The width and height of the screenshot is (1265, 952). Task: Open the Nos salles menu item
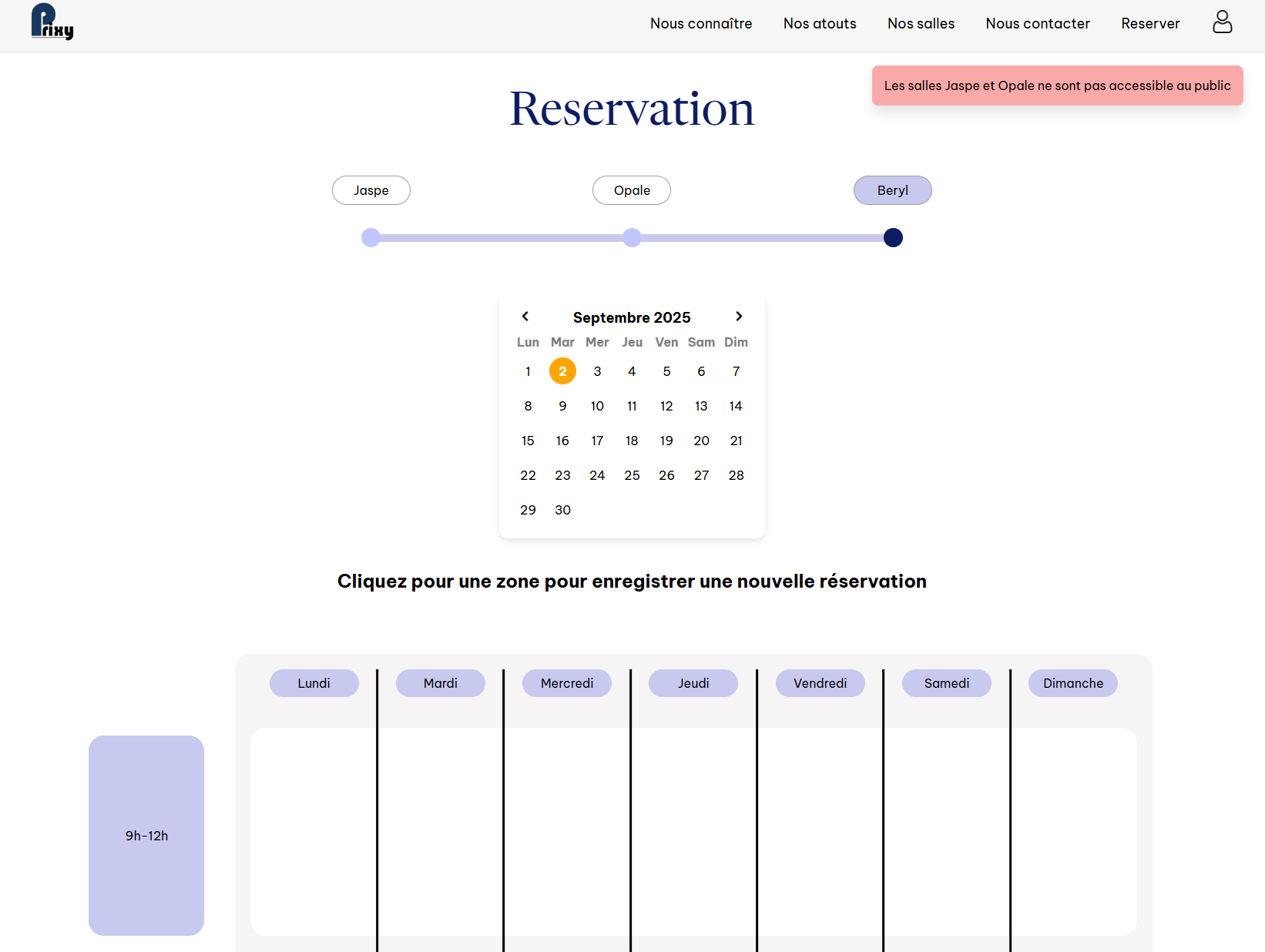921,24
